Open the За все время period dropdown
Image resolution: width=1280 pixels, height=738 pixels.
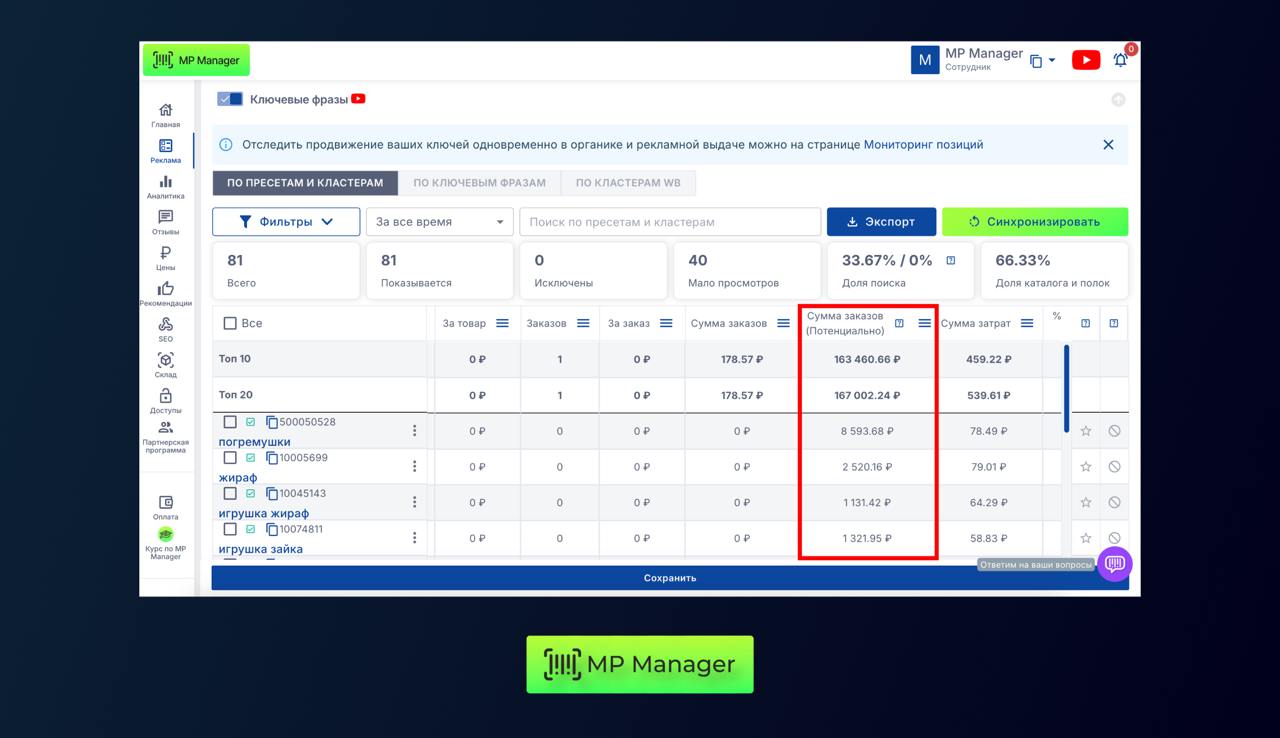(439, 222)
